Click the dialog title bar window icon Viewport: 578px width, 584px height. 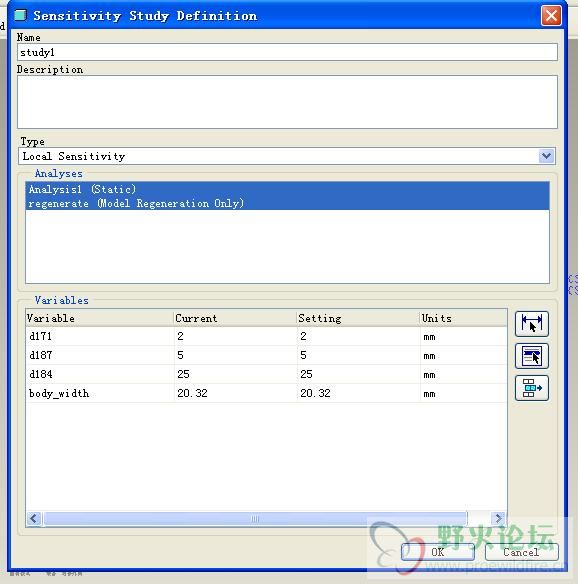20,15
